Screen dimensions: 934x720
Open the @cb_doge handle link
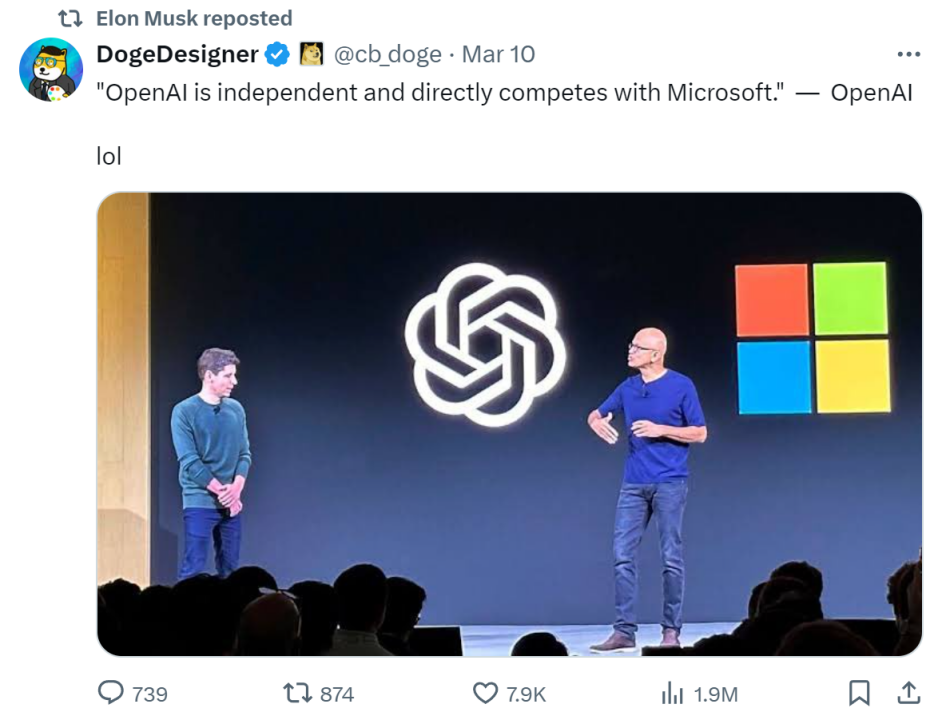386,55
